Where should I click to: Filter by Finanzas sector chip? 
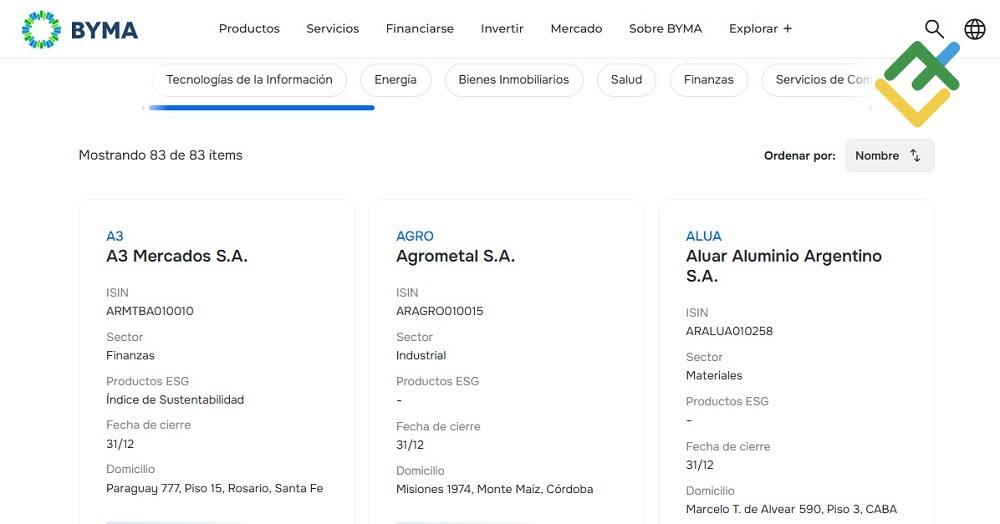[709, 80]
